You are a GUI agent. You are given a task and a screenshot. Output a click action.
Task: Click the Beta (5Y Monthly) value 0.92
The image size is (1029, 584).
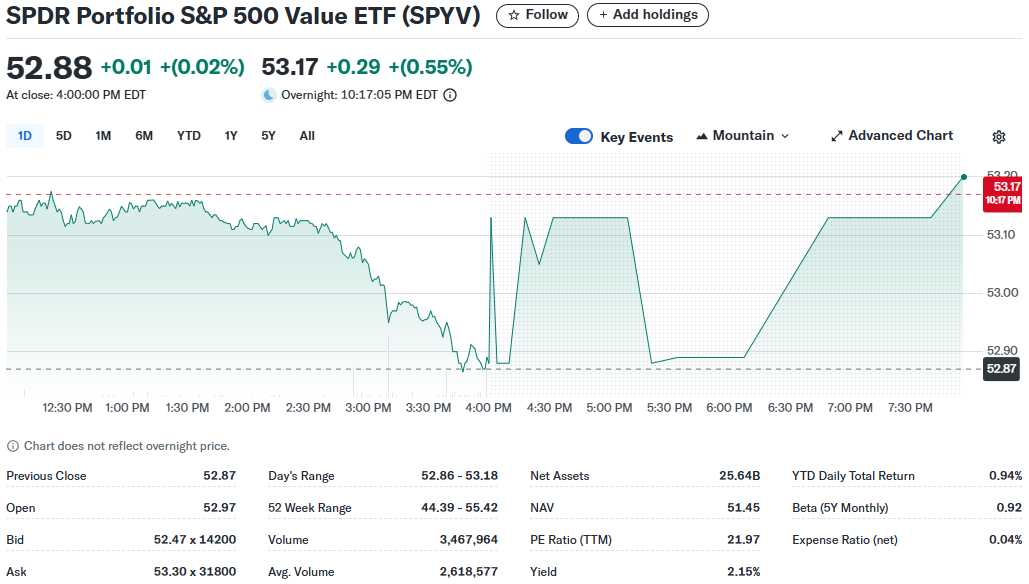point(1009,508)
